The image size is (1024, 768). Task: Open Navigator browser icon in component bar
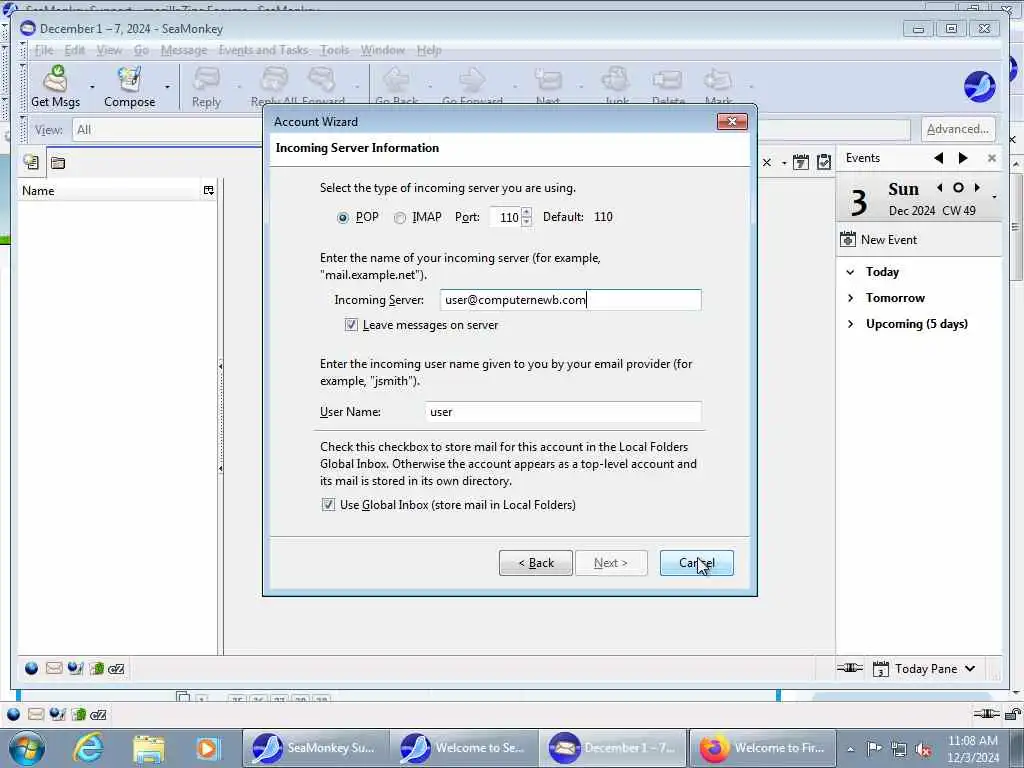pyautogui.click(x=31, y=668)
